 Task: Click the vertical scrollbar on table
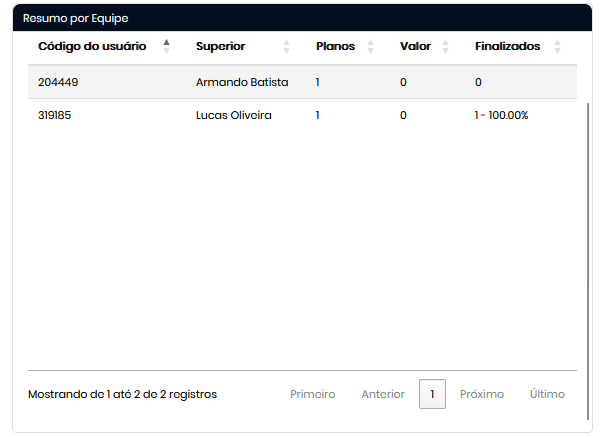click(x=589, y=230)
